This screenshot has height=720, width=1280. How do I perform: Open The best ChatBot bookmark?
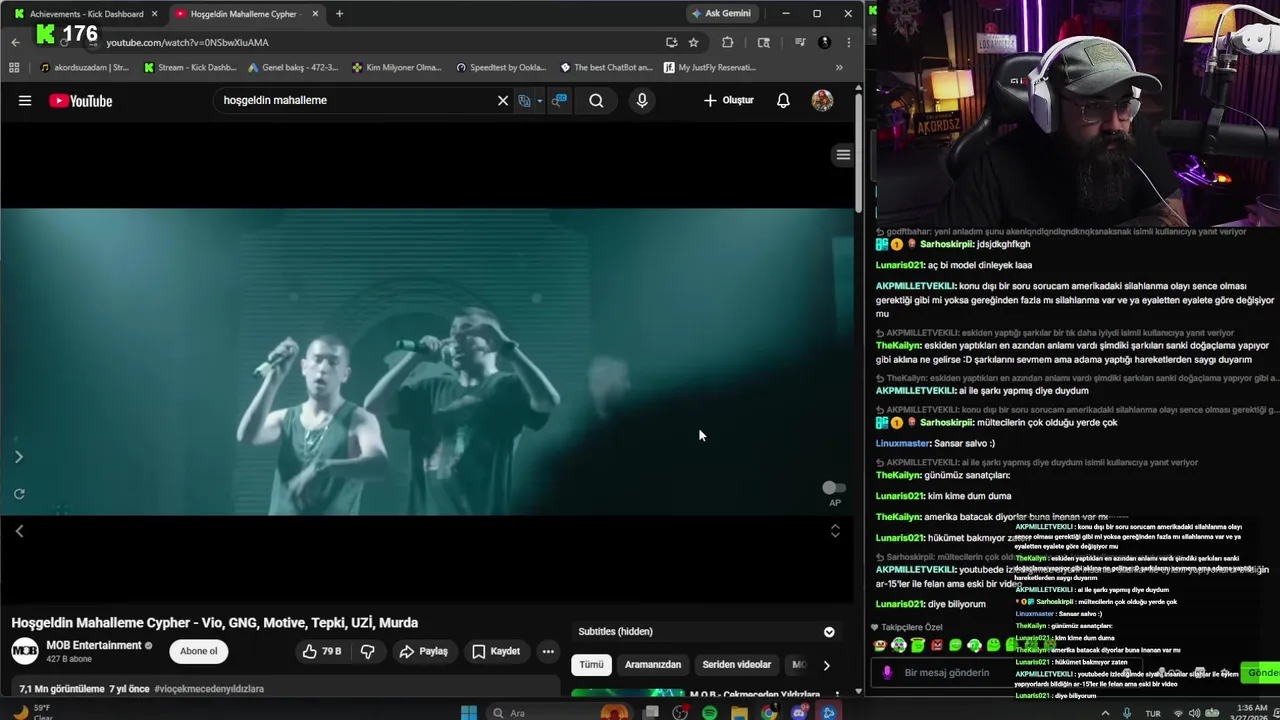[606, 68]
